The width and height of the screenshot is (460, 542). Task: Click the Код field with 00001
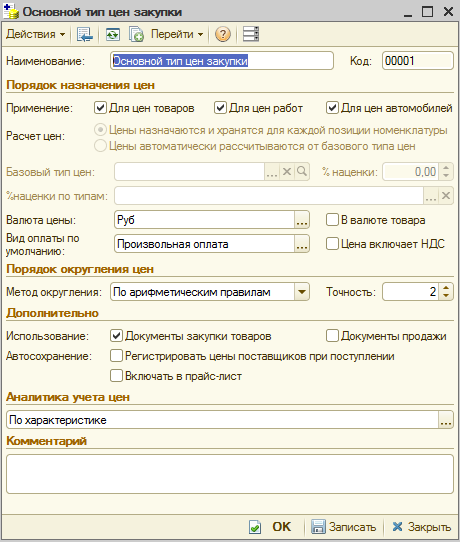pyautogui.click(x=417, y=61)
